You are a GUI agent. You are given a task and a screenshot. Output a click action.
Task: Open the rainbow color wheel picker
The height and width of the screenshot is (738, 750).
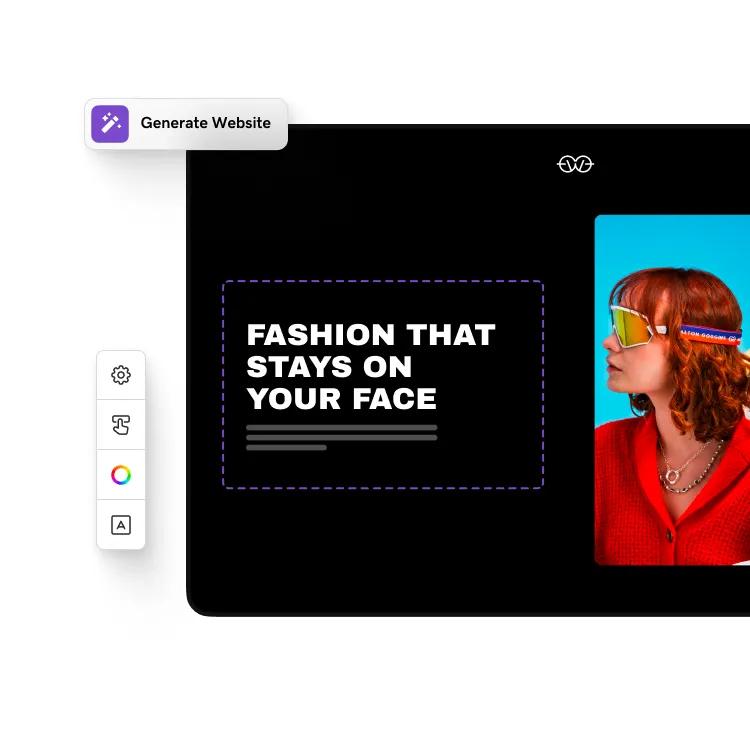point(121,475)
